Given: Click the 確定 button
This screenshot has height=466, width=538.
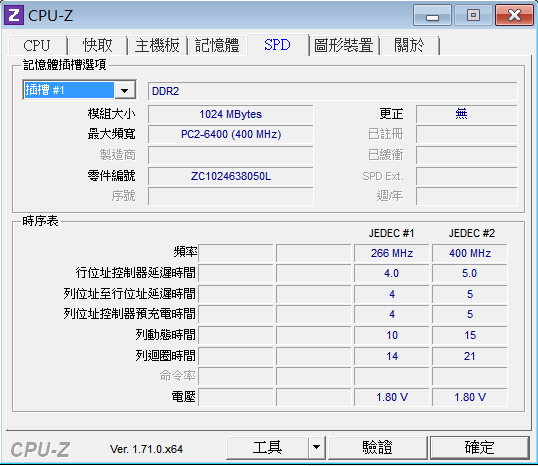Looking at the screenshot, I should coord(479,447).
